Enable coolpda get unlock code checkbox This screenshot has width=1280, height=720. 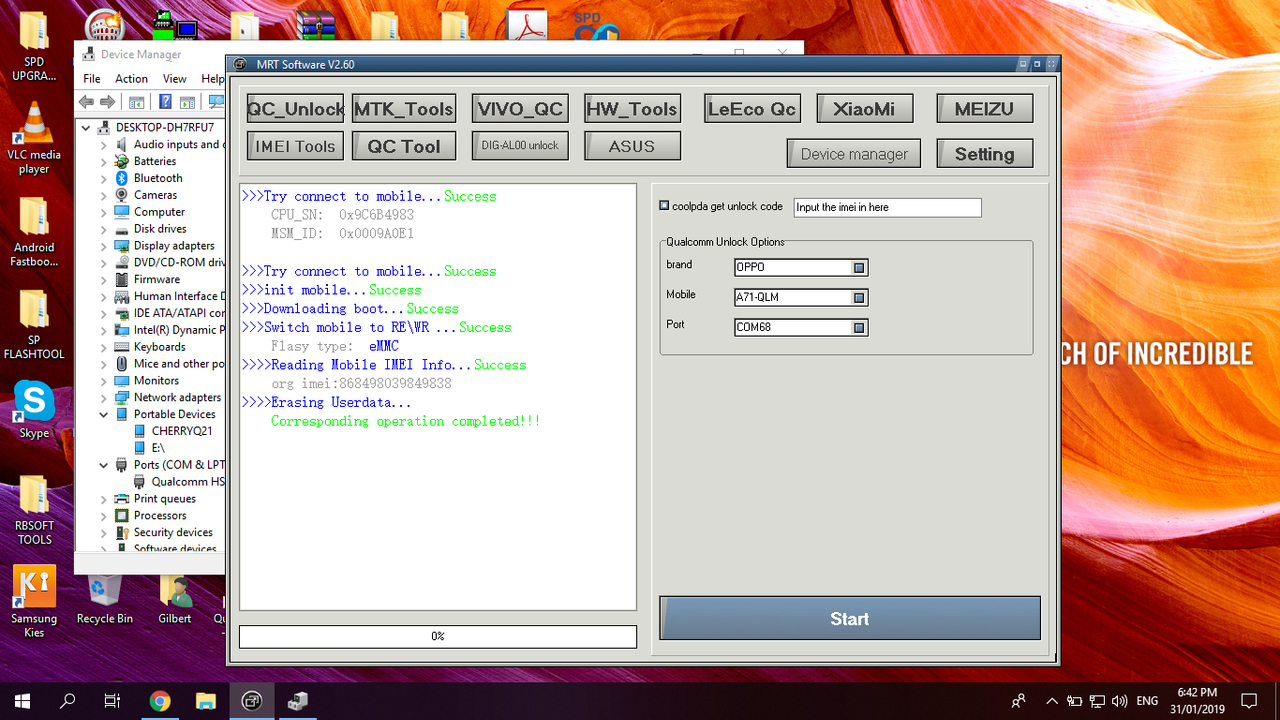click(665, 206)
